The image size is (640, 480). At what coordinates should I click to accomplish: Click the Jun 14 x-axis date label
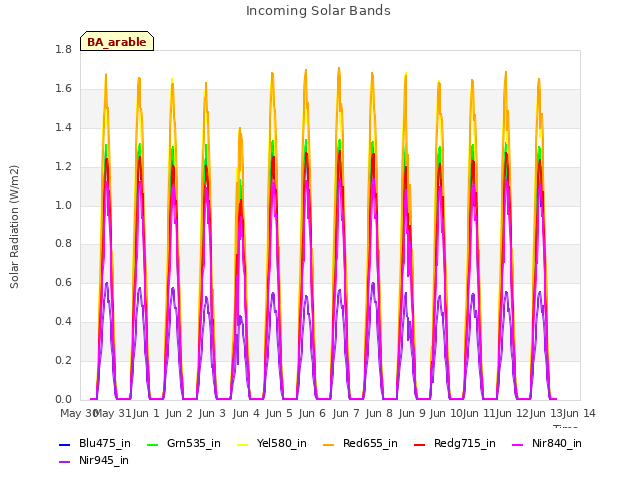pos(579,413)
